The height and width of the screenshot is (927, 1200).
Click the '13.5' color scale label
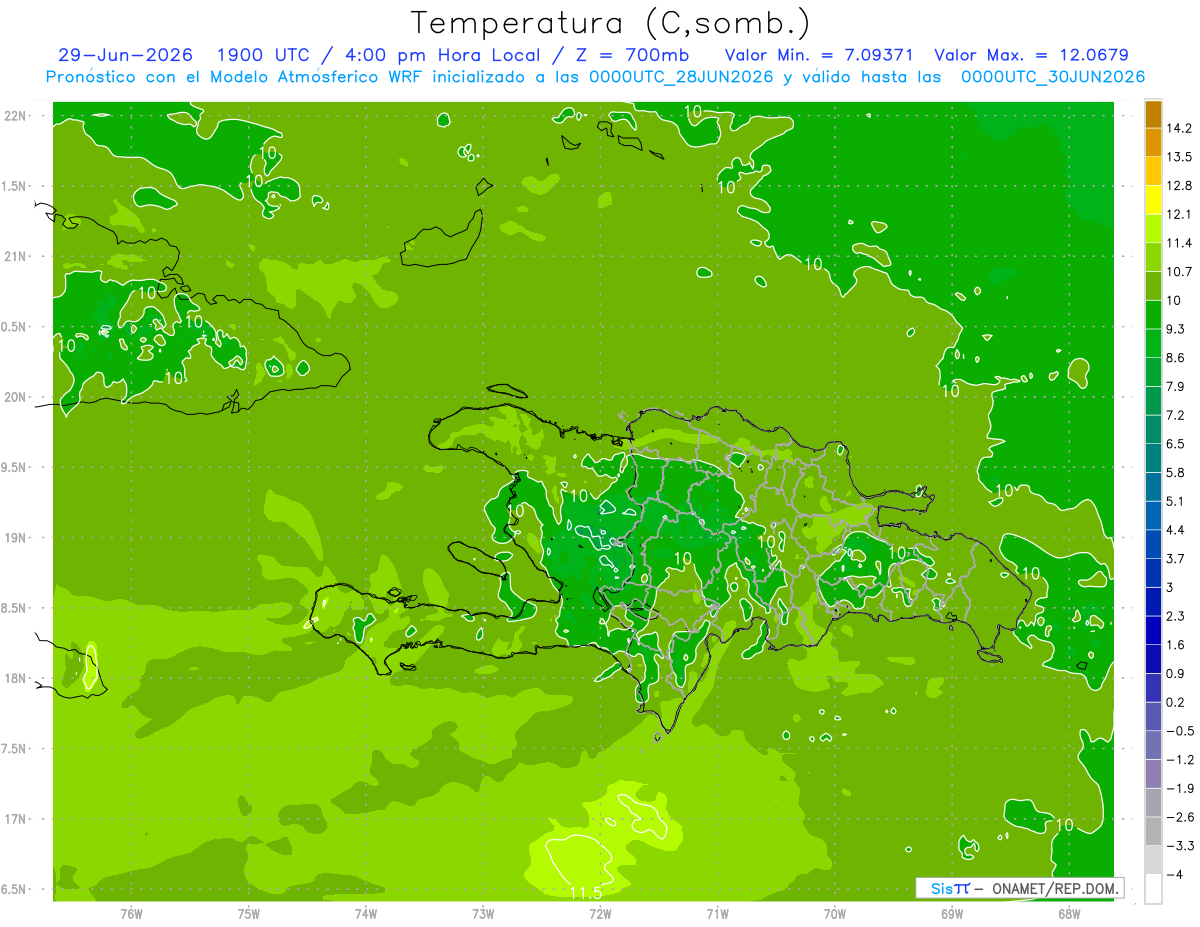tap(1179, 157)
